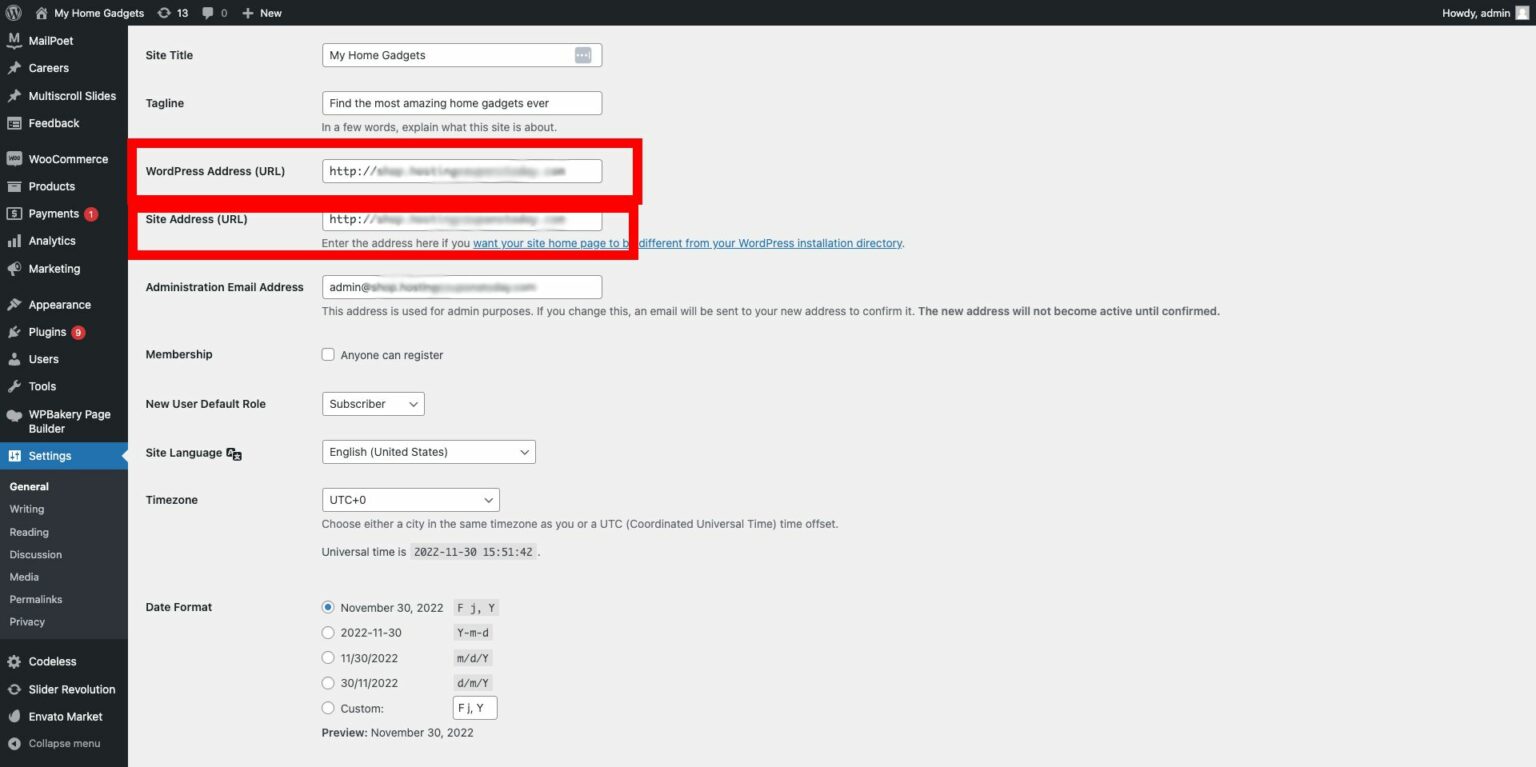The height and width of the screenshot is (767, 1536).
Task: Open the Timezone UTC+0 dropdown
Action: (x=410, y=500)
